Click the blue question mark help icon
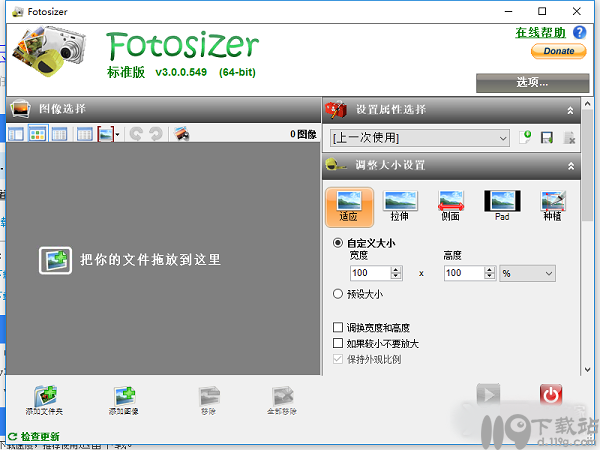 click(579, 33)
